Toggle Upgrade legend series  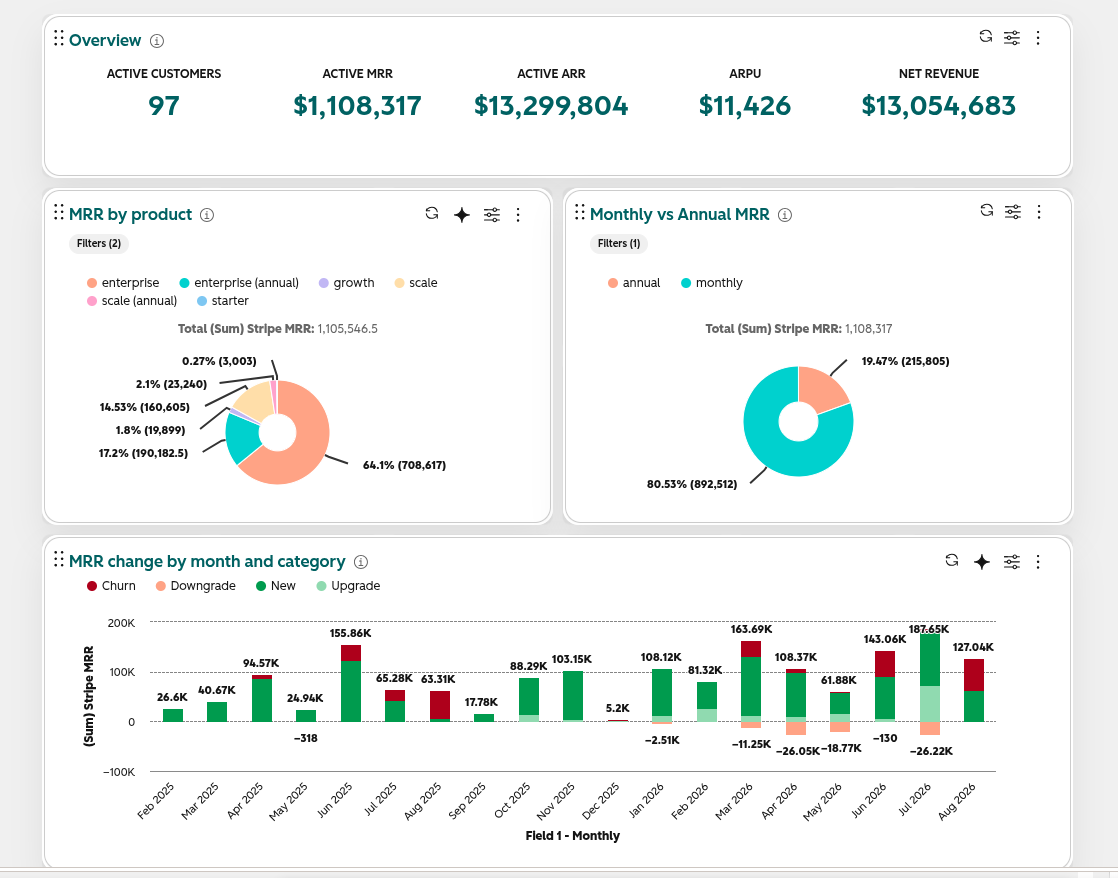click(348, 586)
